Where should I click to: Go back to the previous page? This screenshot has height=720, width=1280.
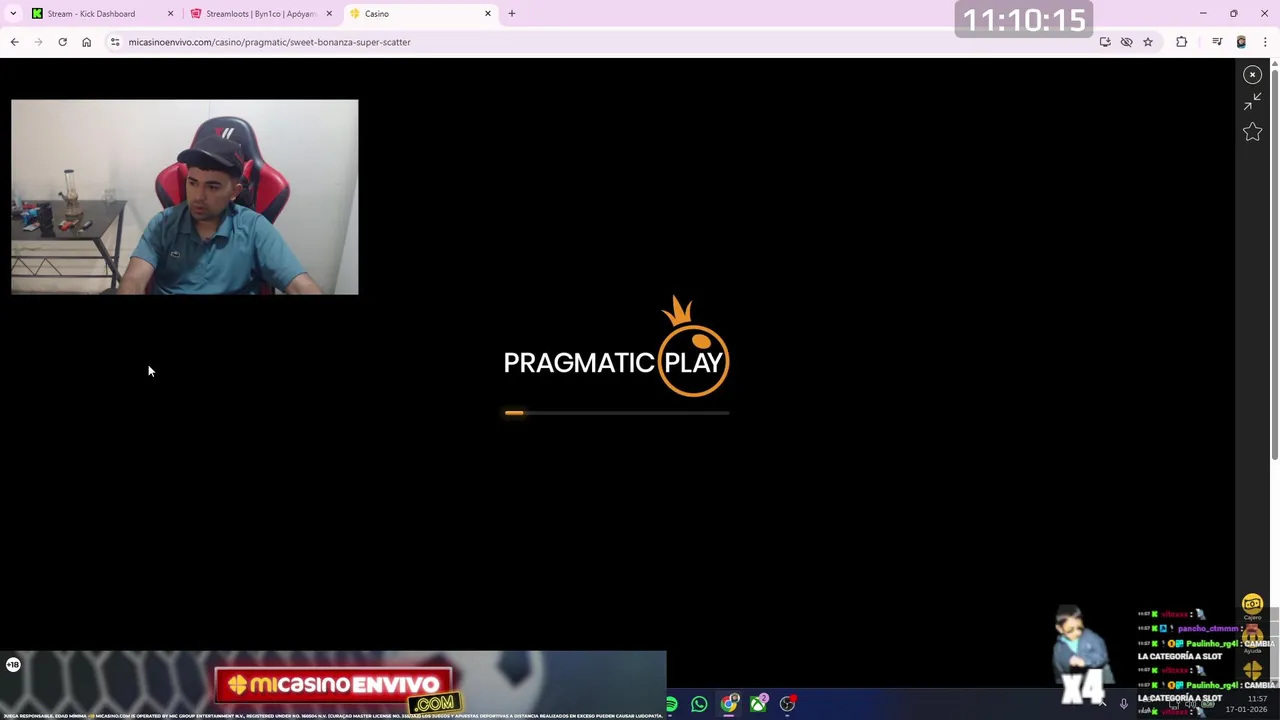(x=14, y=42)
